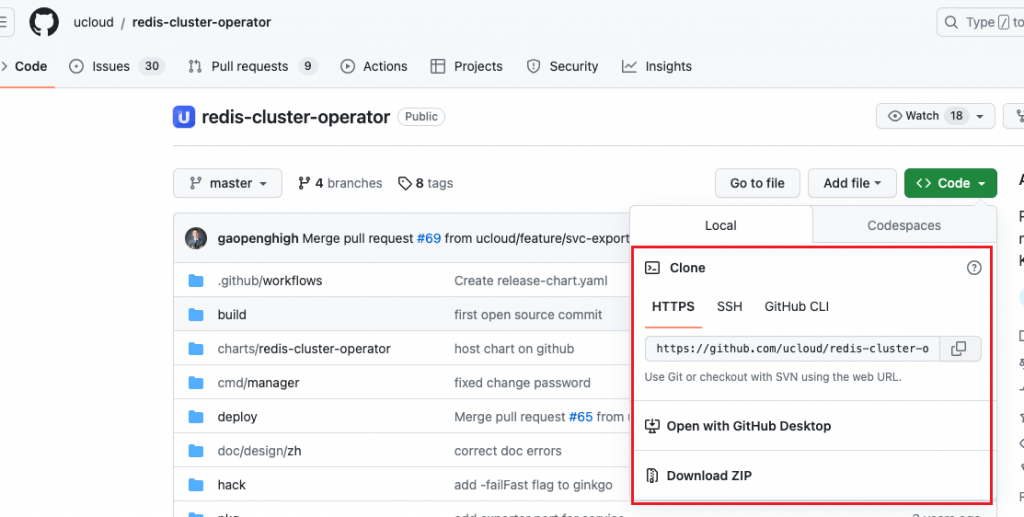Screen dimensions: 1024x517
Task: Open 'first open source commit' message
Action: pos(528,315)
